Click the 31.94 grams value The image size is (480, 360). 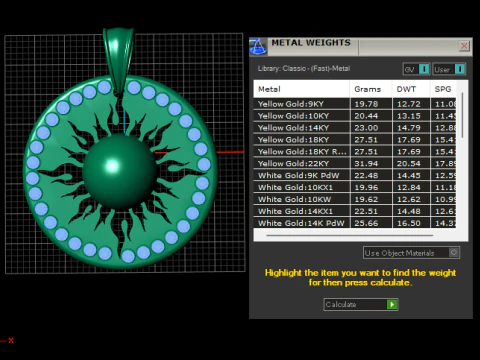(x=366, y=164)
